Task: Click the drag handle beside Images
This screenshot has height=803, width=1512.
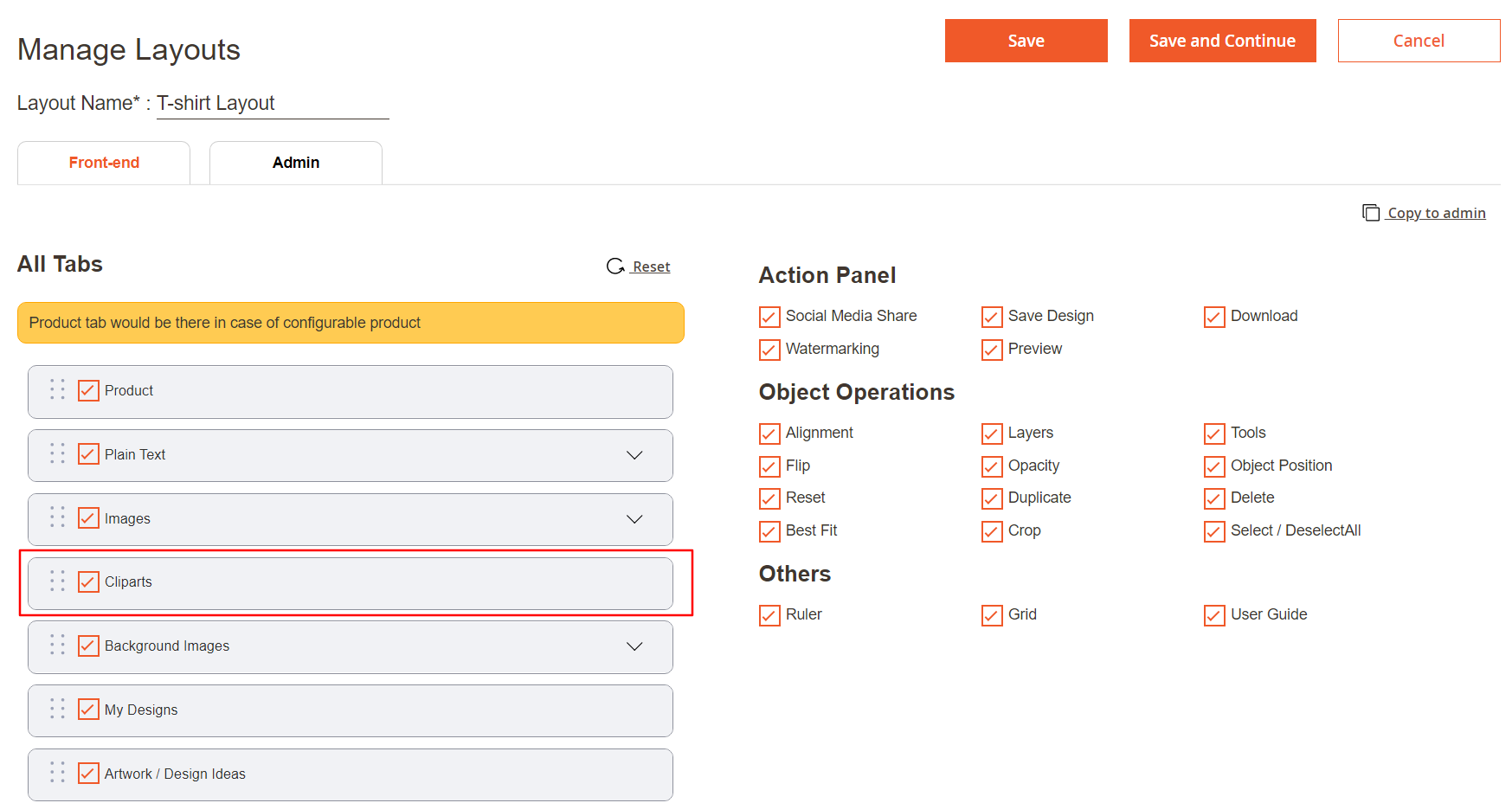Action: pyautogui.click(x=57, y=518)
